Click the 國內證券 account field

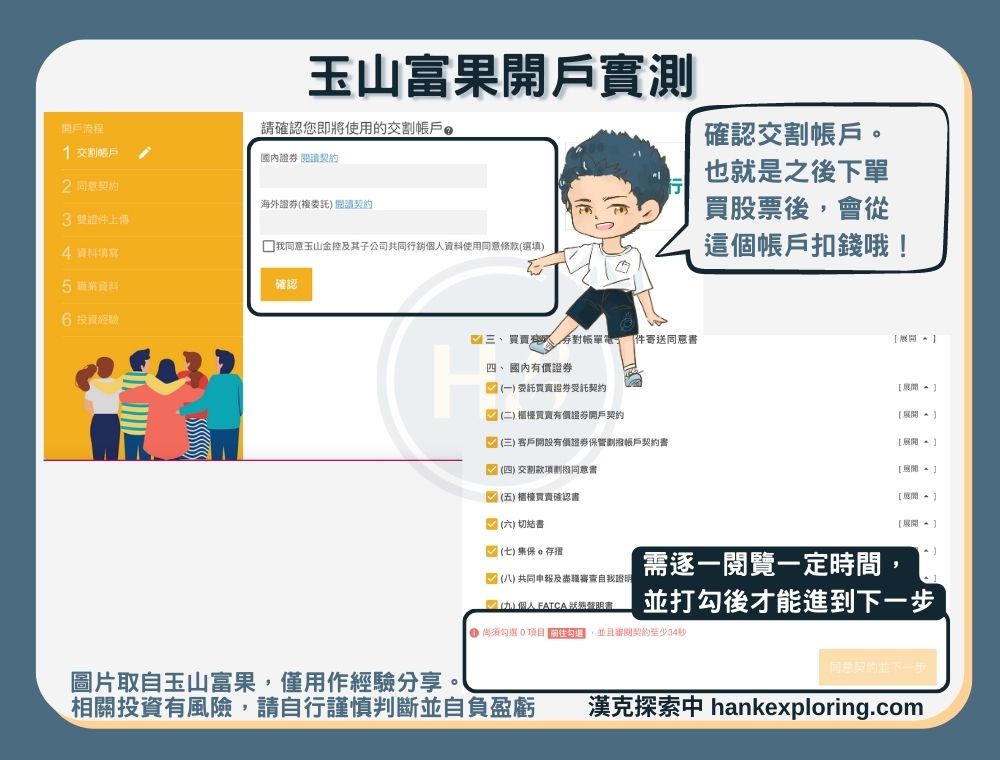(x=374, y=176)
